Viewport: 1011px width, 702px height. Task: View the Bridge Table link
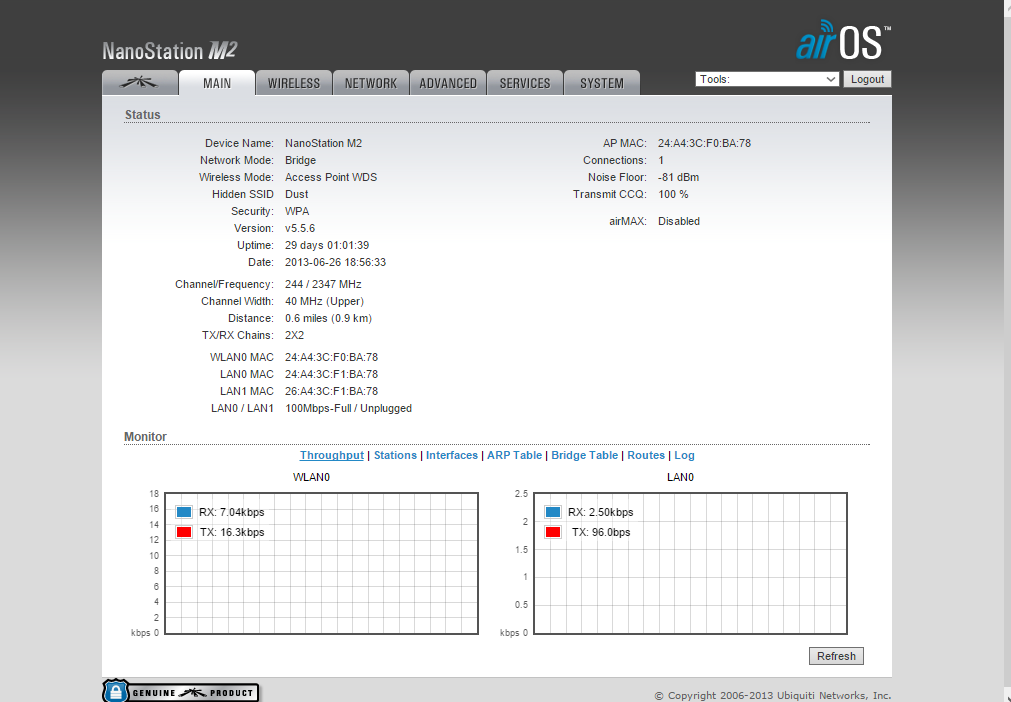coord(584,455)
